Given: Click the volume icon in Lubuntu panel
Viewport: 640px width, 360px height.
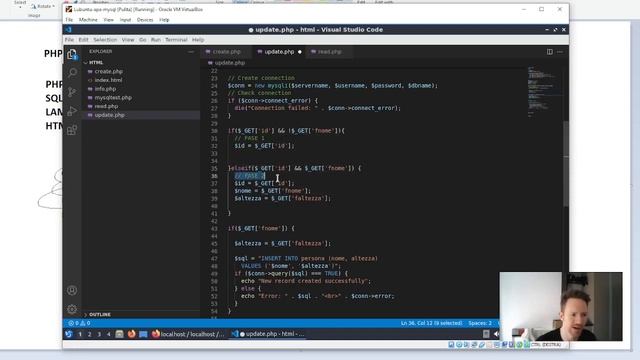Looking at the screenshot, I should [496, 334].
